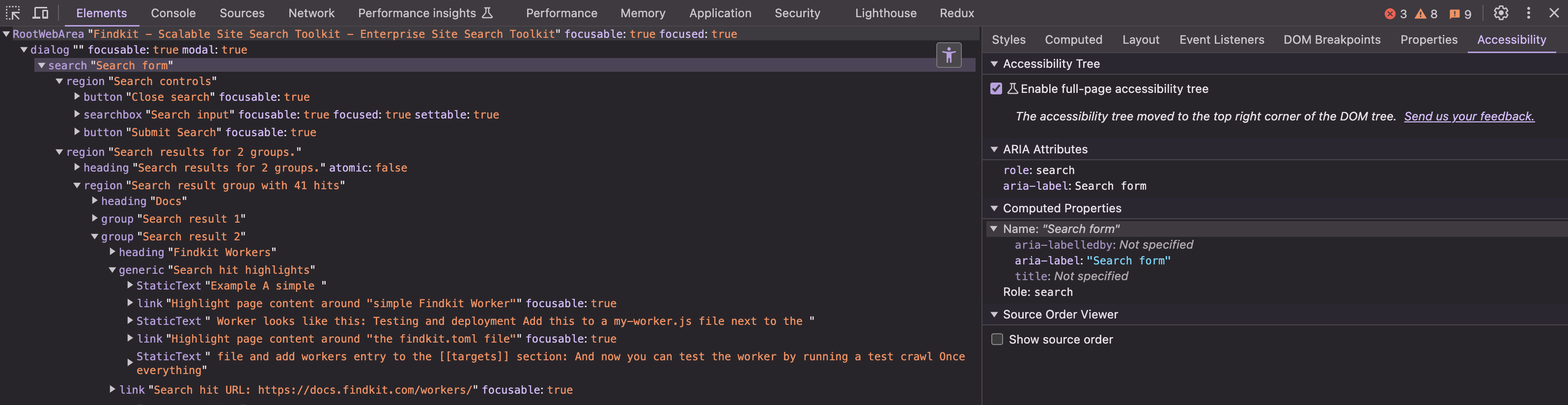The image size is (1568, 405).
Task: Collapse the Accessibility Tree section
Action: [x=994, y=64]
